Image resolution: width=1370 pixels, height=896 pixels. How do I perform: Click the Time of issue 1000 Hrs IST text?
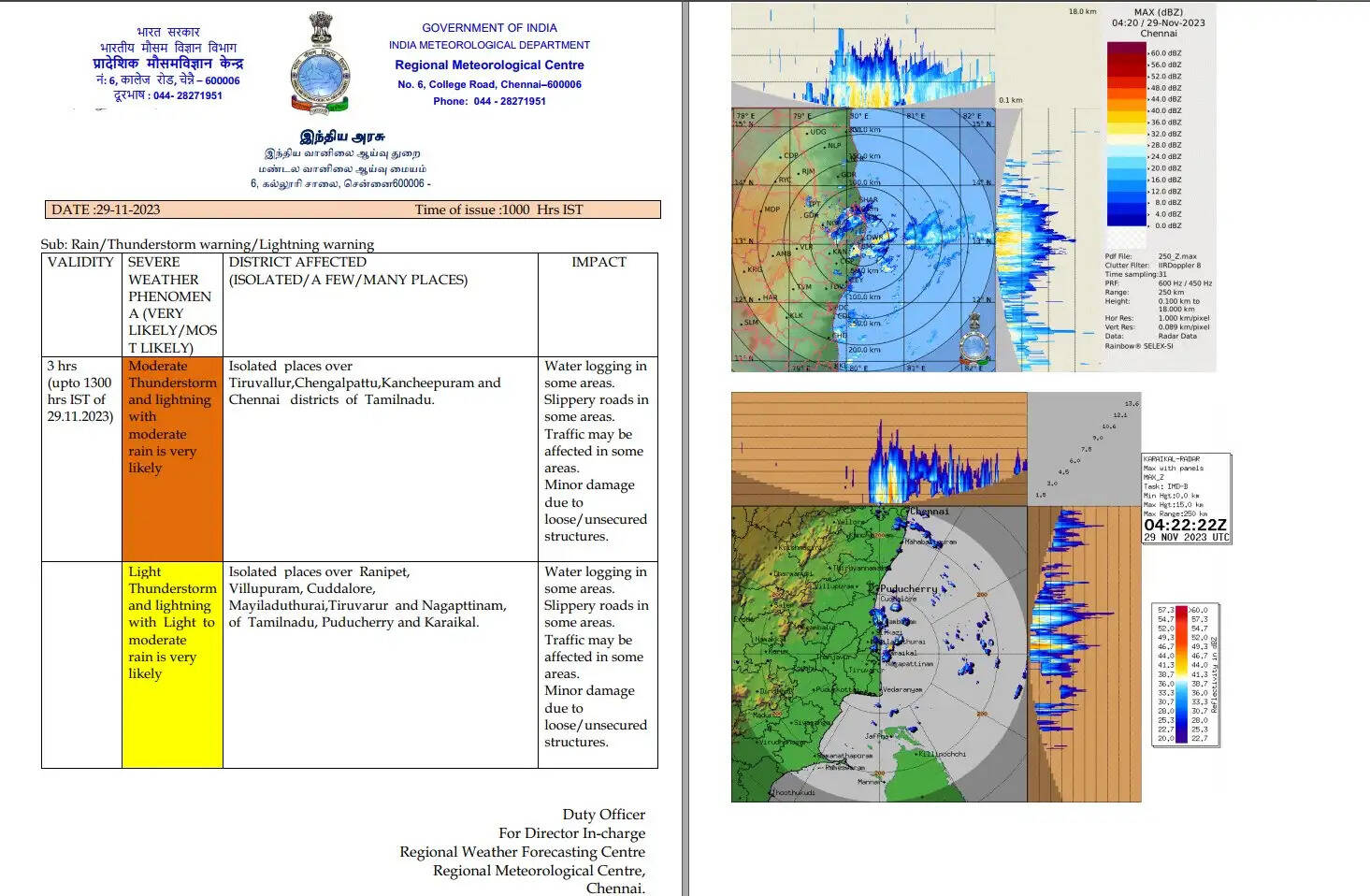(498, 210)
